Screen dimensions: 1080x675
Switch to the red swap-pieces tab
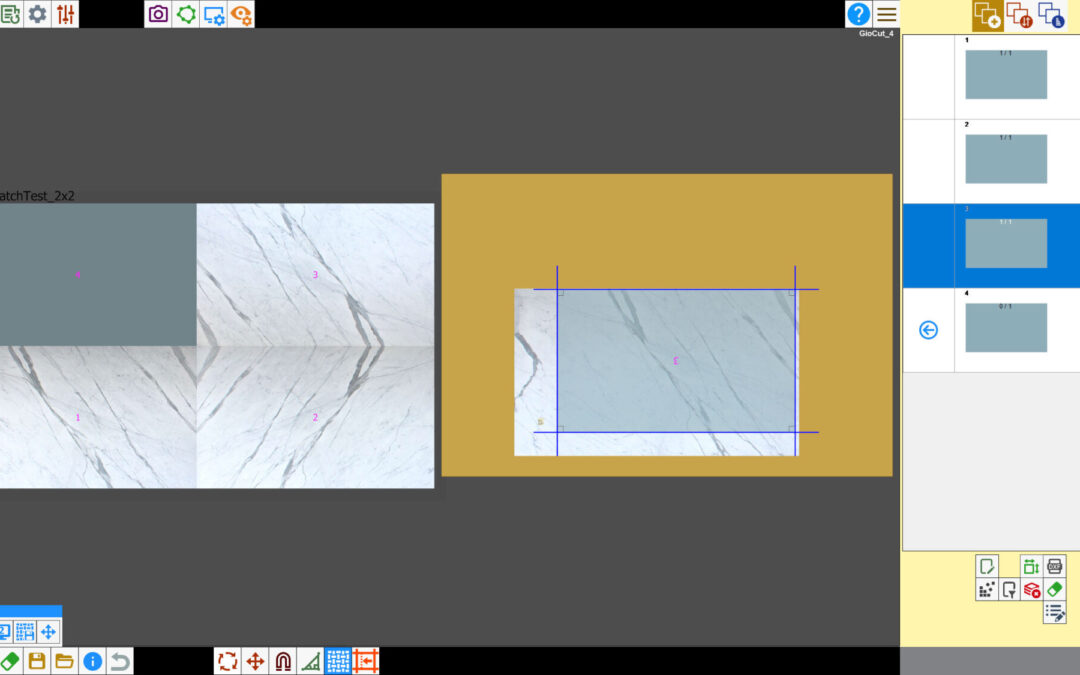click(1019, 15)
